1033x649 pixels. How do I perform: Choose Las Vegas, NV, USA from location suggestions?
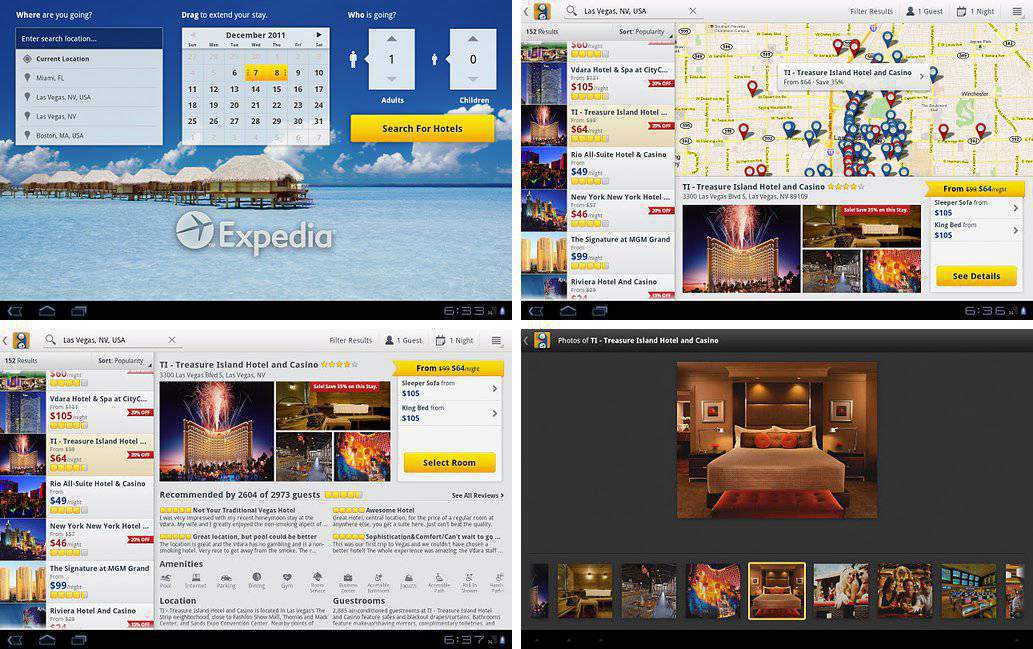[x=89, y=97]
